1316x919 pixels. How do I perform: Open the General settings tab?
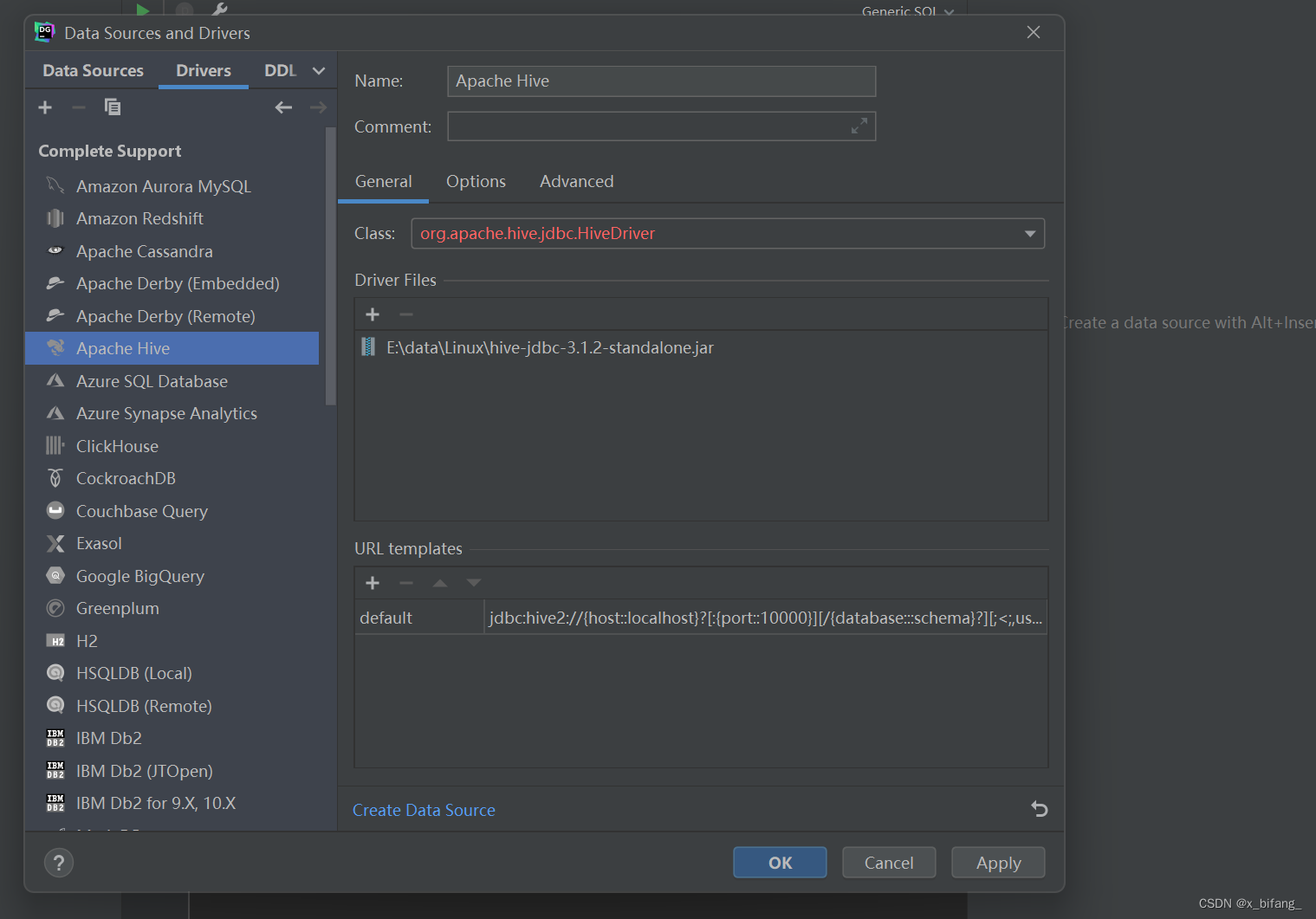coord(383,182)
